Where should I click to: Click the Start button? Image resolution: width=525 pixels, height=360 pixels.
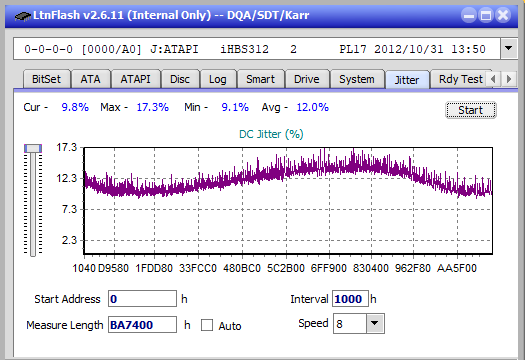(470, 110)
